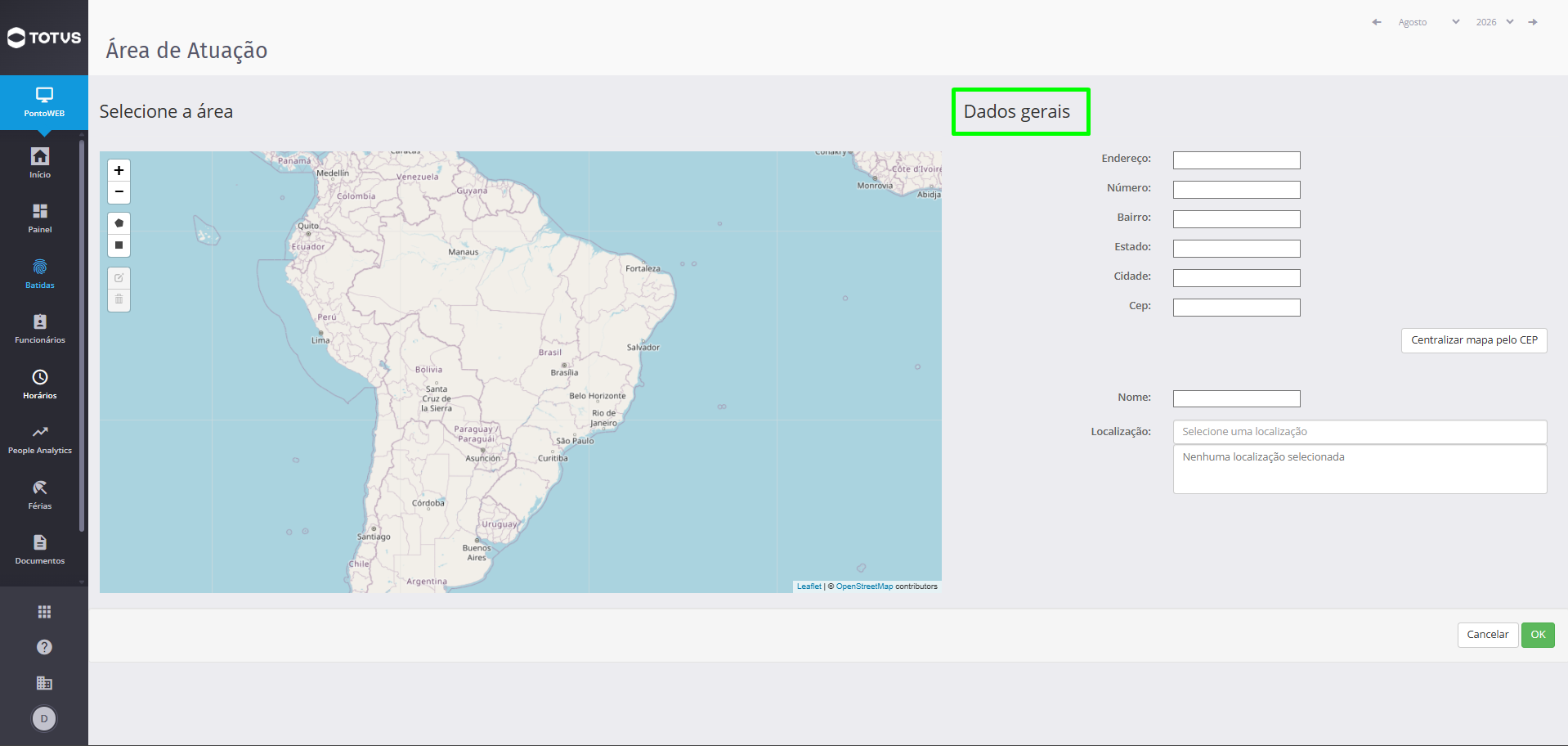Confirm with the green OK button
This screenshot has height=746, width=1568.
point(1538,635)
